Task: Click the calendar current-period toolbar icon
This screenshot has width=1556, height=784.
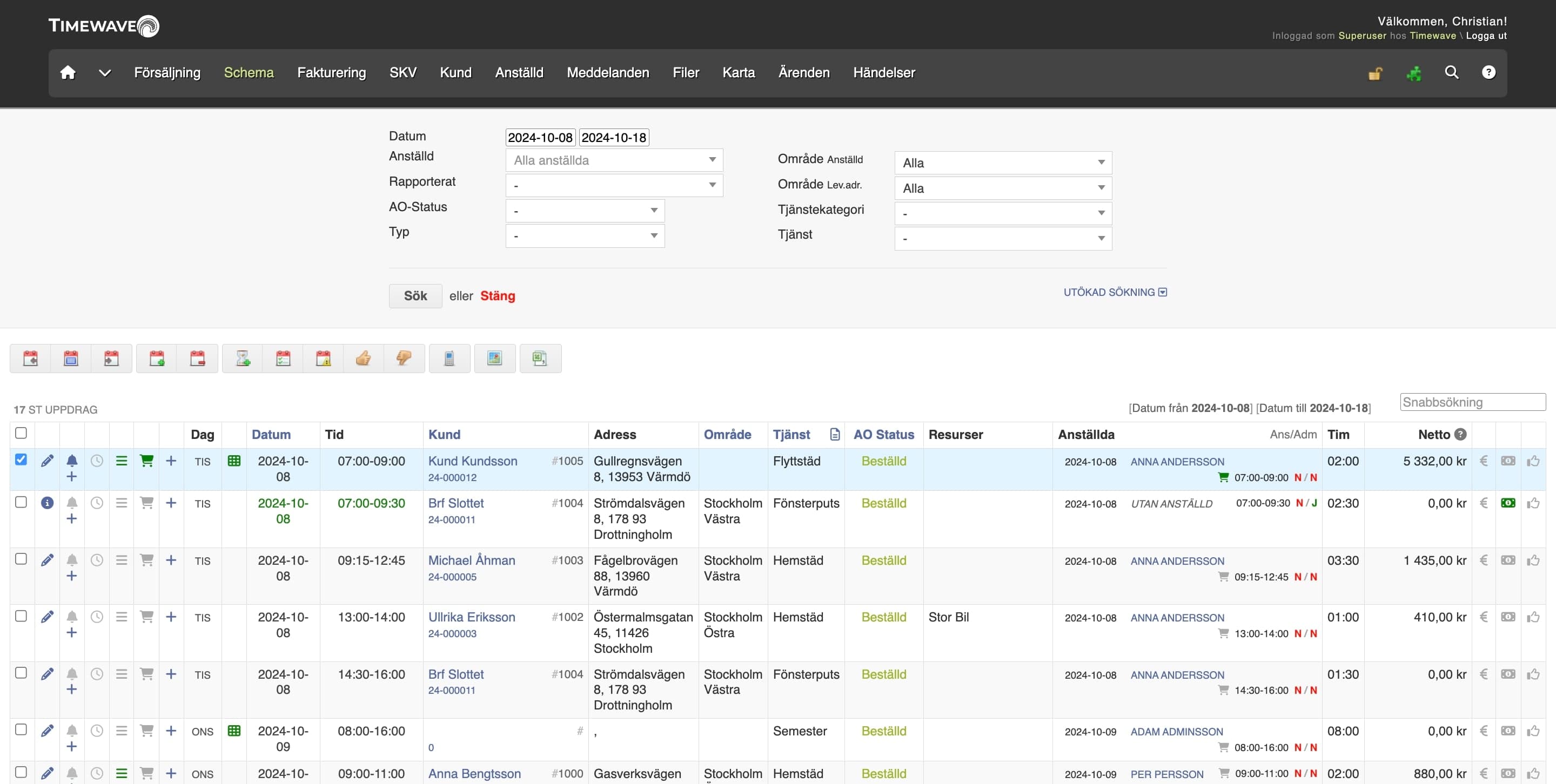Action: 71,359
